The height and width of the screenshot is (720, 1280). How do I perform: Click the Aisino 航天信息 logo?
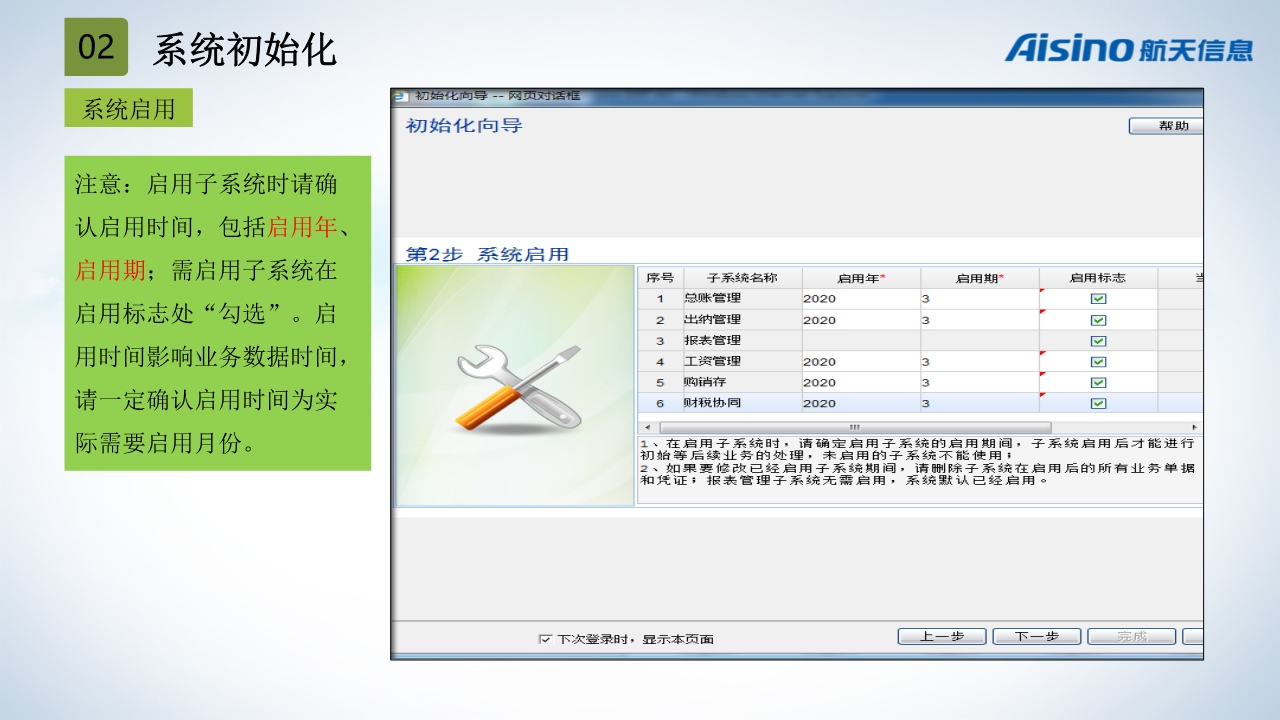(1128, 48)
